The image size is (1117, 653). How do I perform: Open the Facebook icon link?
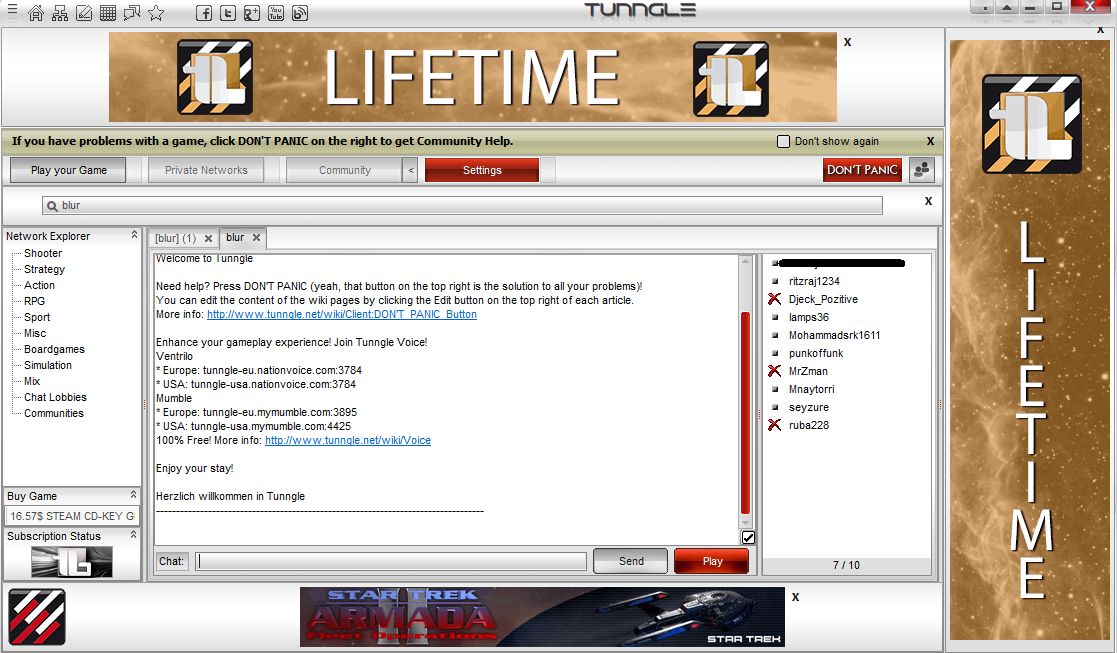point(204,13)
